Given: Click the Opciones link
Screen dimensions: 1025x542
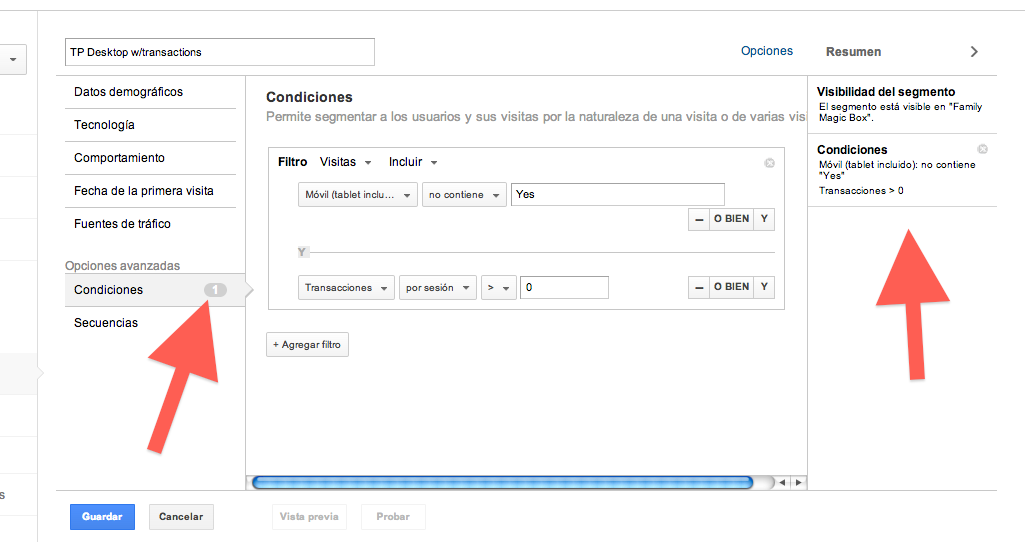Looking at the screenshot, I should 766,51.
